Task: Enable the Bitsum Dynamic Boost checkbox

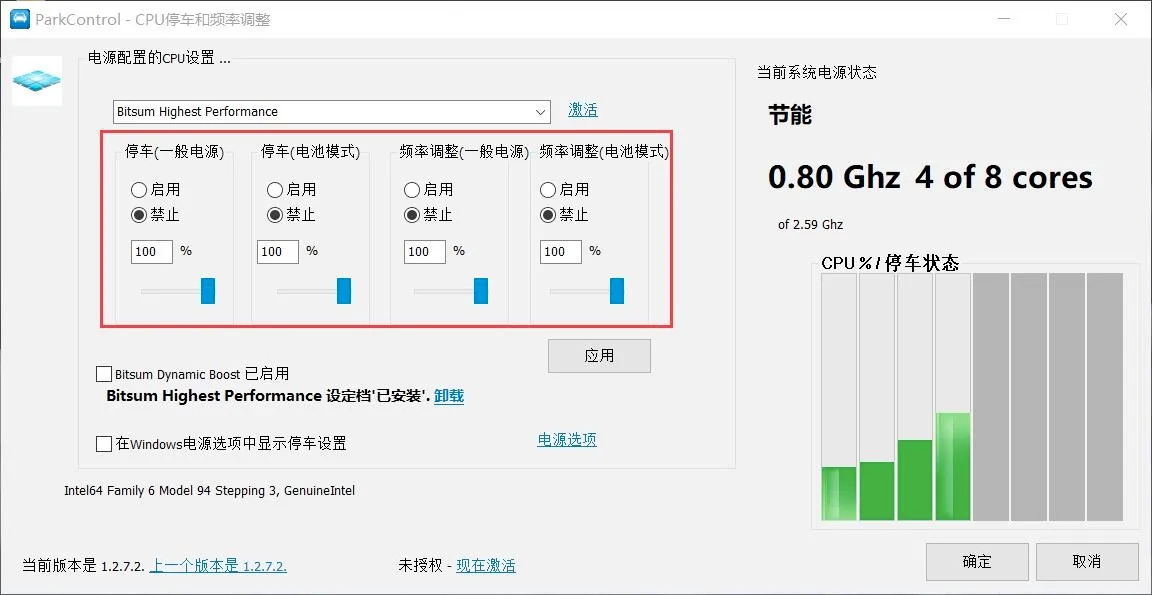Action: coord(103,373)
